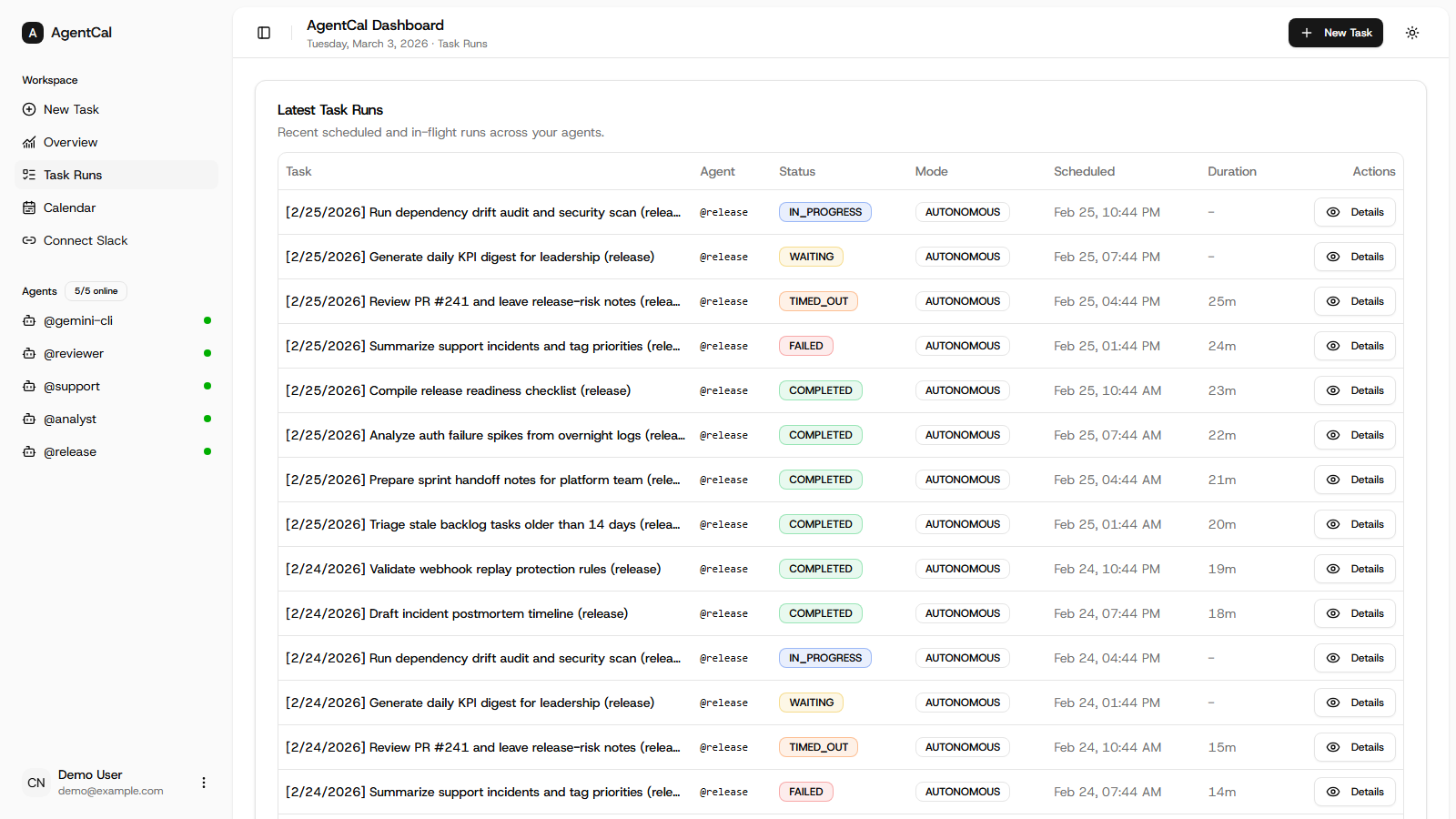Screen dimensions: 1456x819
Task: Click the Calendar icon in sidebar
Action: click(x=29, y=207)
